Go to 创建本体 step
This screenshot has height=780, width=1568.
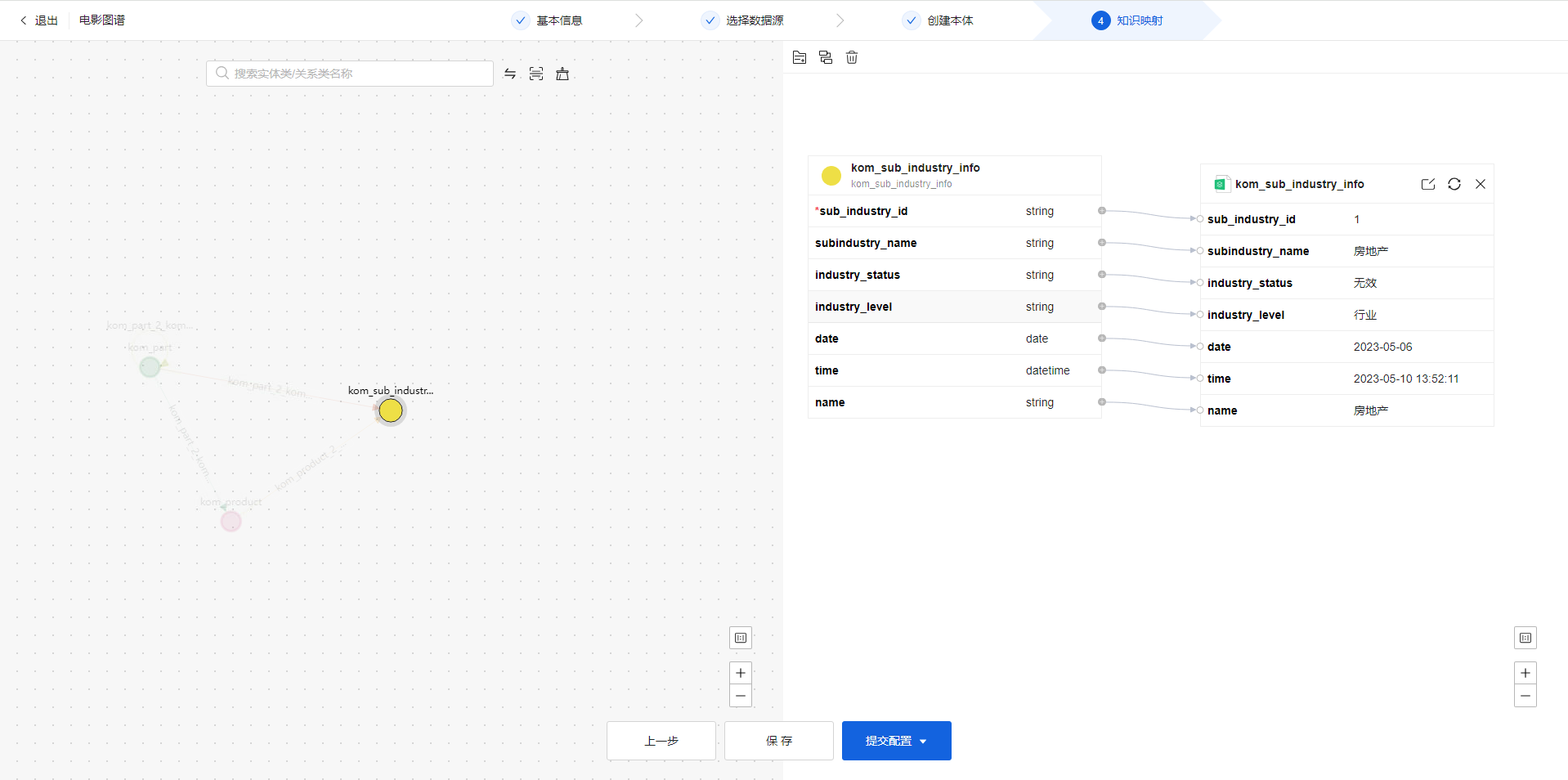tap(949, 20)
